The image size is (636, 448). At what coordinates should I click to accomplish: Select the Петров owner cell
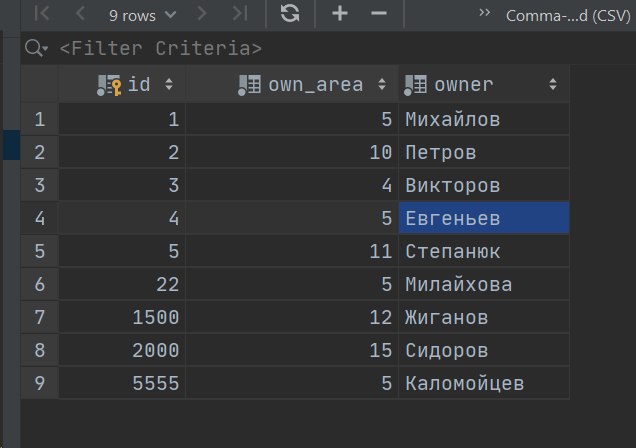pos(484,152)
